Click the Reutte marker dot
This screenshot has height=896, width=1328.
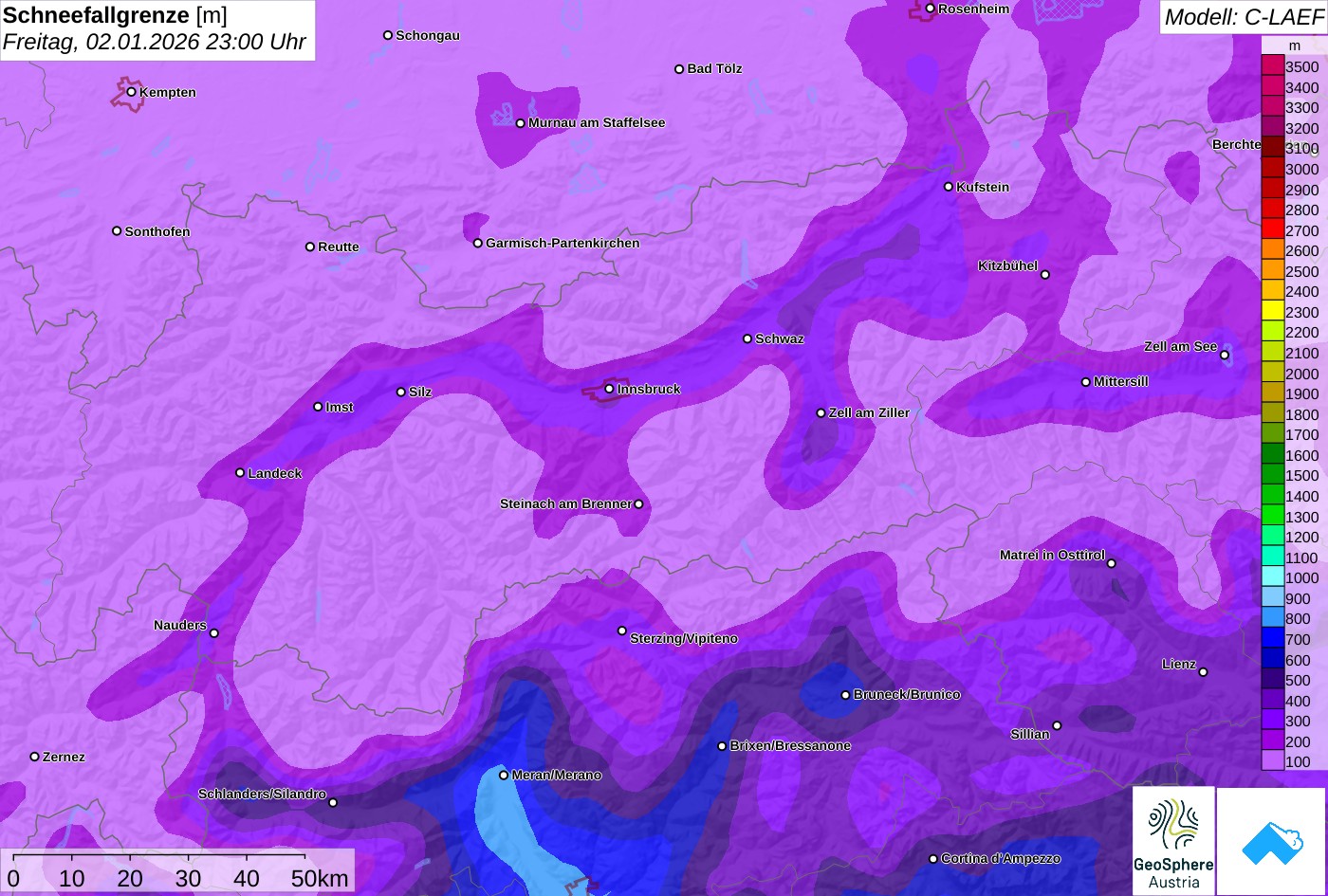(310, 247)
